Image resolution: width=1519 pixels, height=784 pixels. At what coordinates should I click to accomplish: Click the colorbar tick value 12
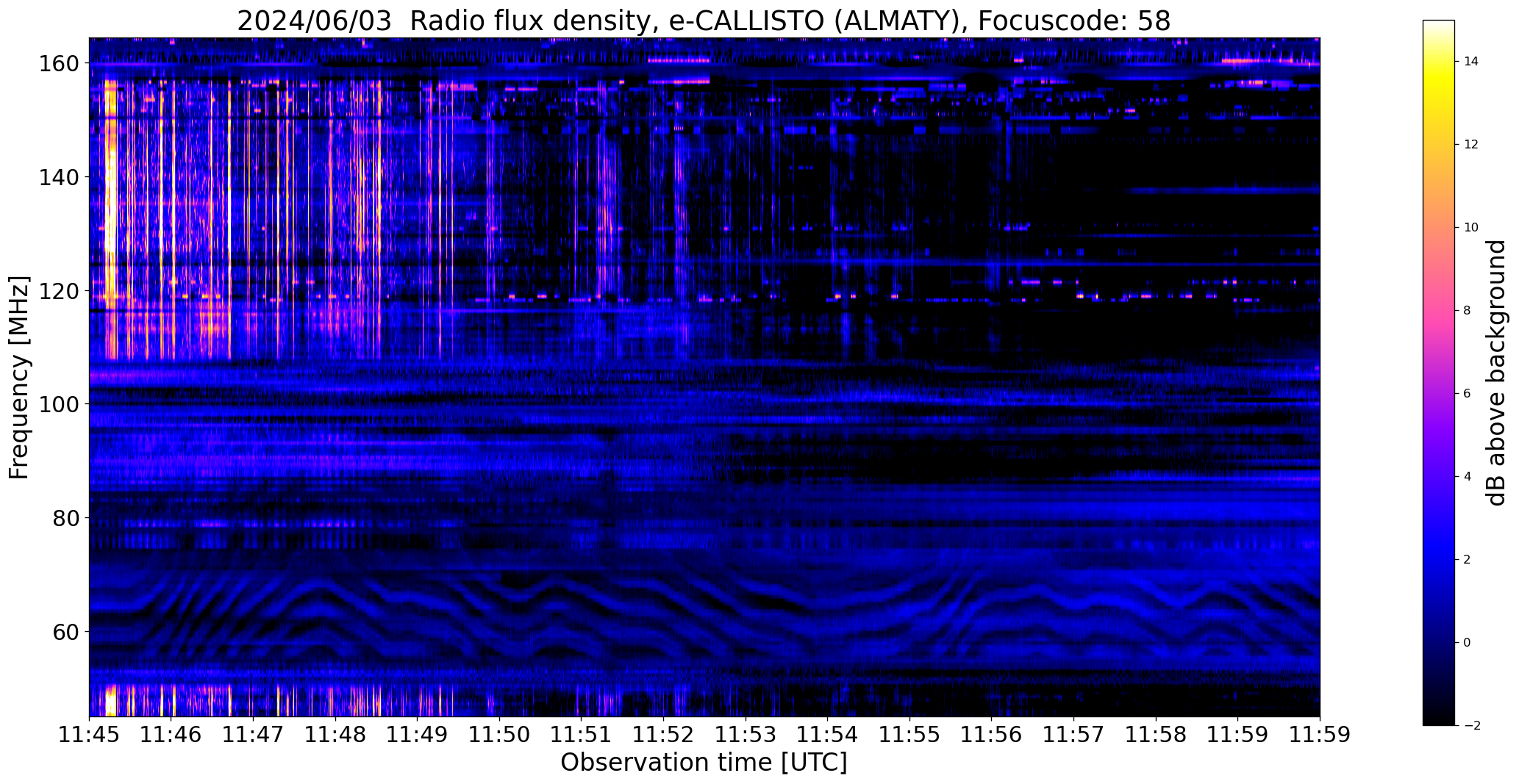pos(1471,145)
